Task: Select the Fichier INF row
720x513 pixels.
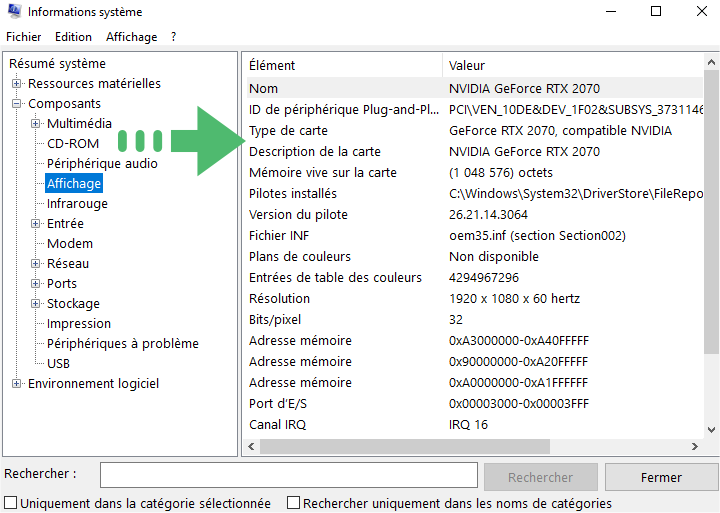Action: [x=475, y=236]
